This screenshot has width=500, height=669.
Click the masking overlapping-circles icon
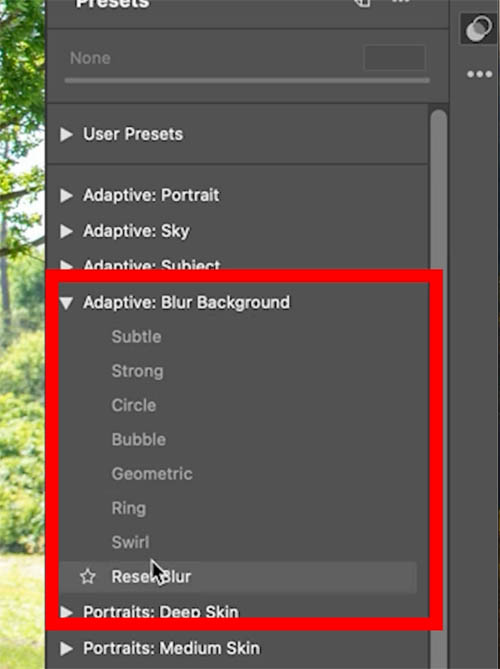(479, 29)
